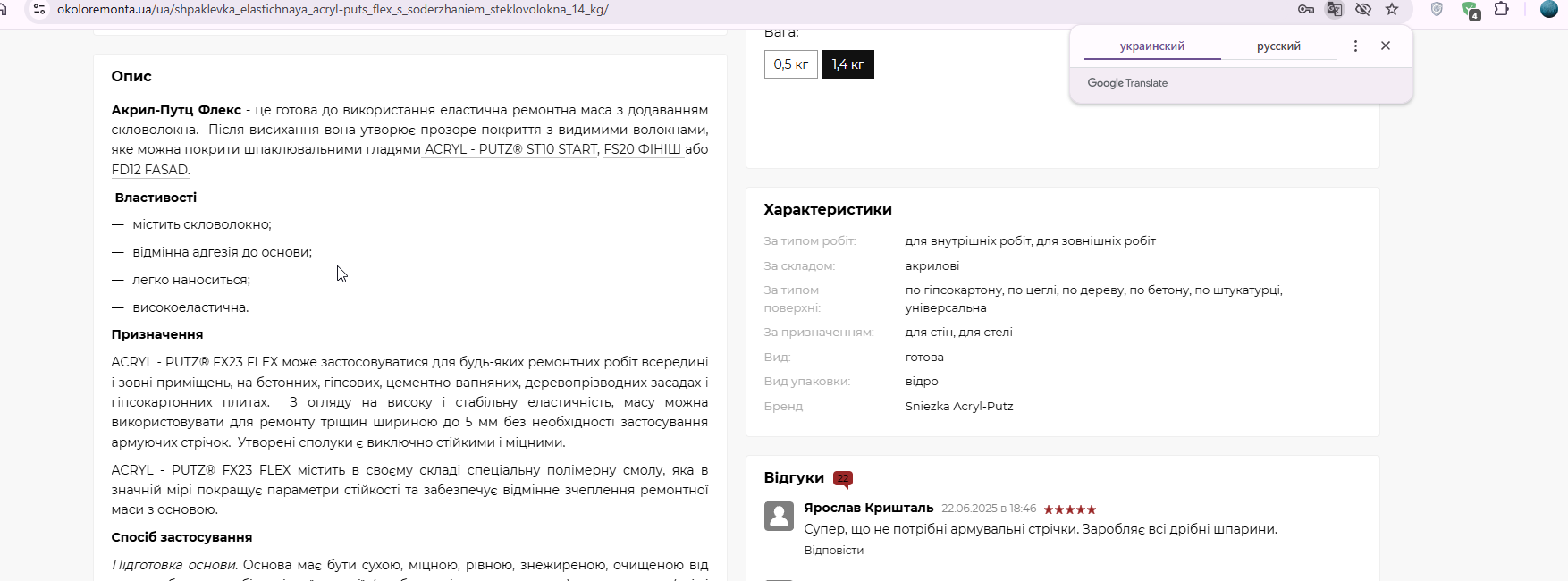
Task: Click bullet 'відмінна адгезія до основи;'
Action: 223,253
